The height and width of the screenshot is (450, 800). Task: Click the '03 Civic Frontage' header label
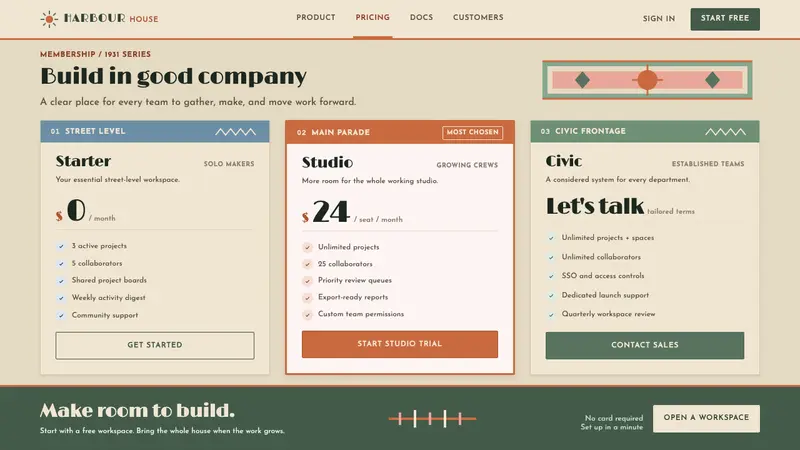tap(583, 131)
